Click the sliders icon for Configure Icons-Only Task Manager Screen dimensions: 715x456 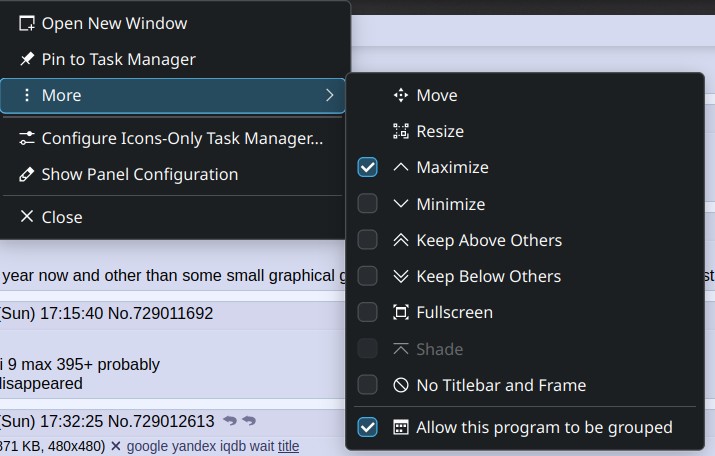coord(27,138)
